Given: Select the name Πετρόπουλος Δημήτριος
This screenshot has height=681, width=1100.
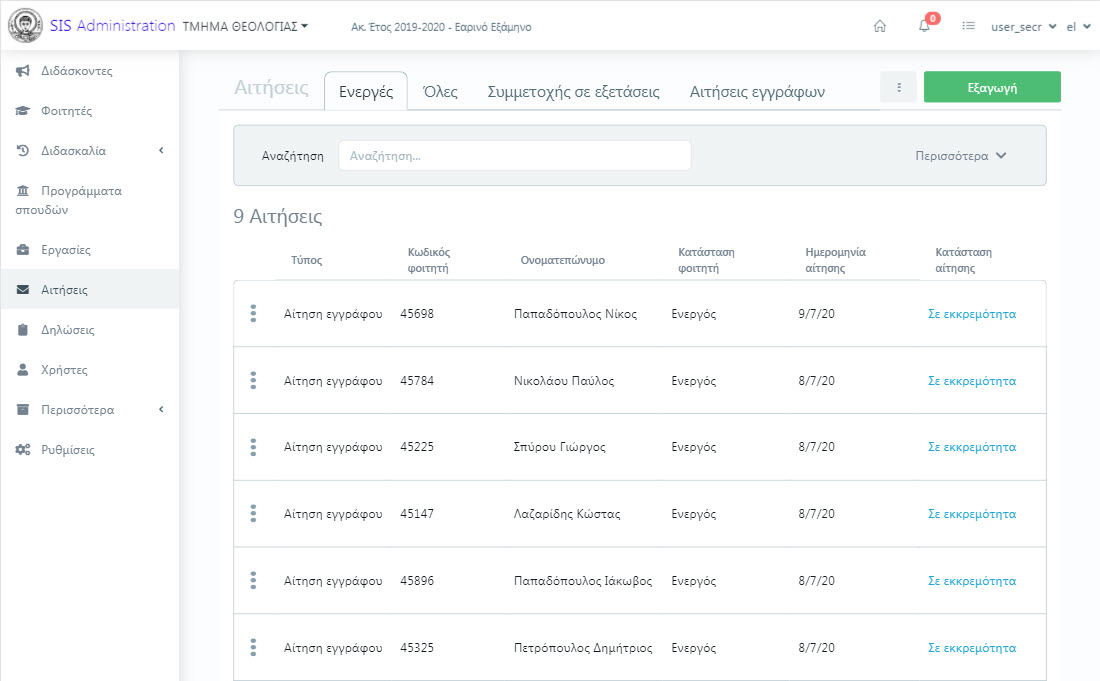Looking at the screenshot, I should [x=583, y=647].
